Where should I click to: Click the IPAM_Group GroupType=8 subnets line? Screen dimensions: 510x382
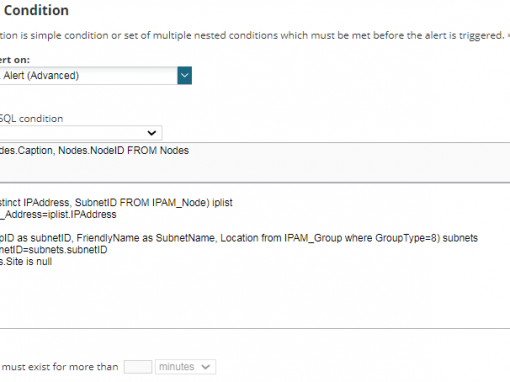[x=239, y=238]
